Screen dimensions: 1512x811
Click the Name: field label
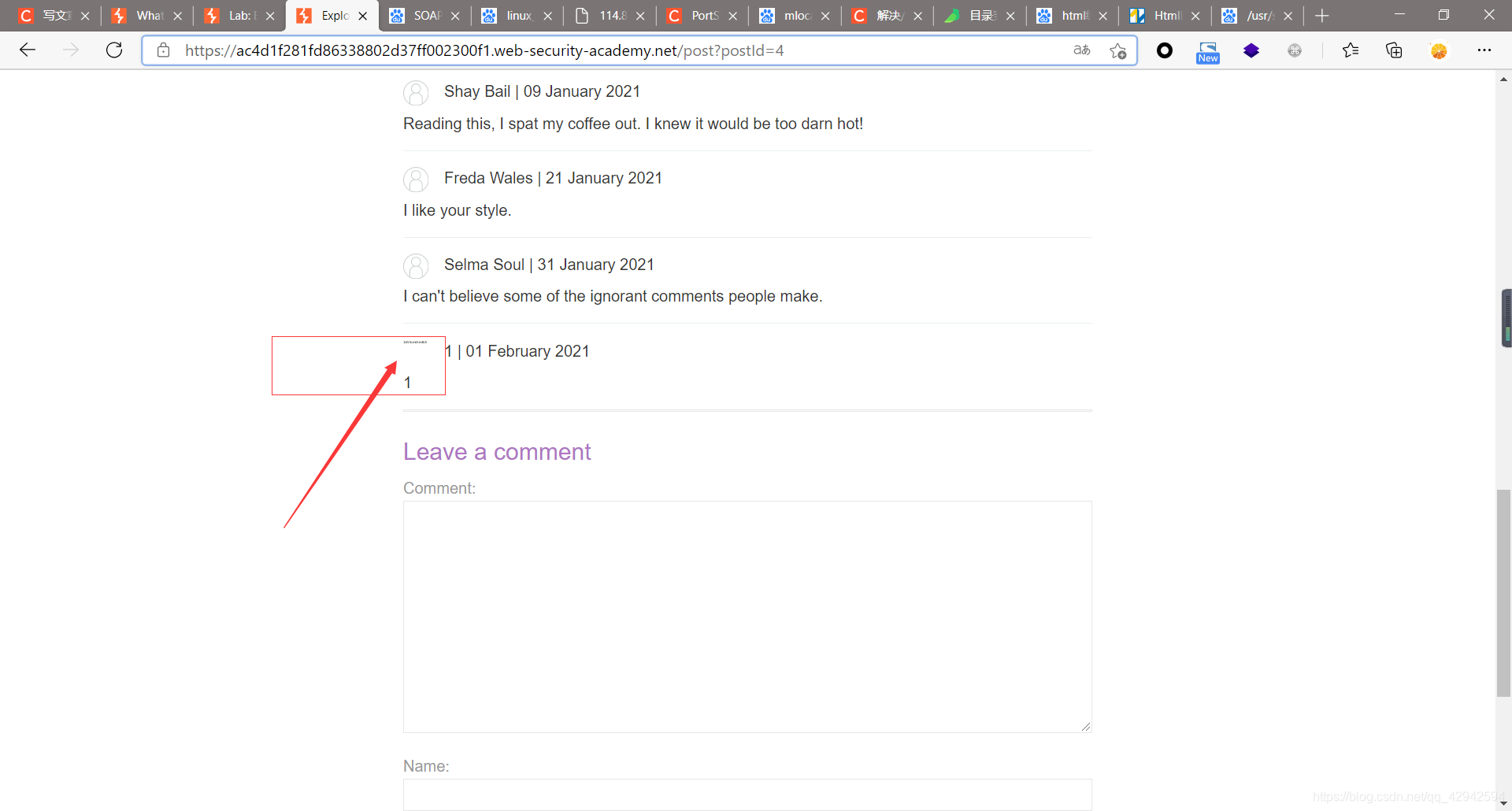tap(426, 766)
